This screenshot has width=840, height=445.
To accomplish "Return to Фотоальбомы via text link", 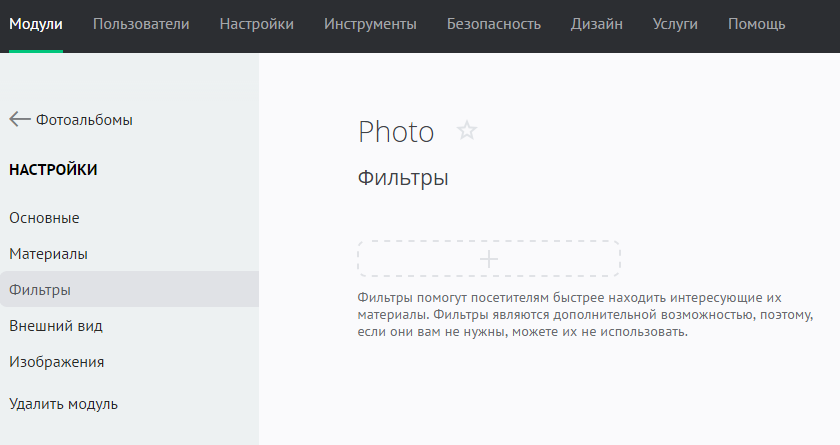I will (x=84, y=120).
